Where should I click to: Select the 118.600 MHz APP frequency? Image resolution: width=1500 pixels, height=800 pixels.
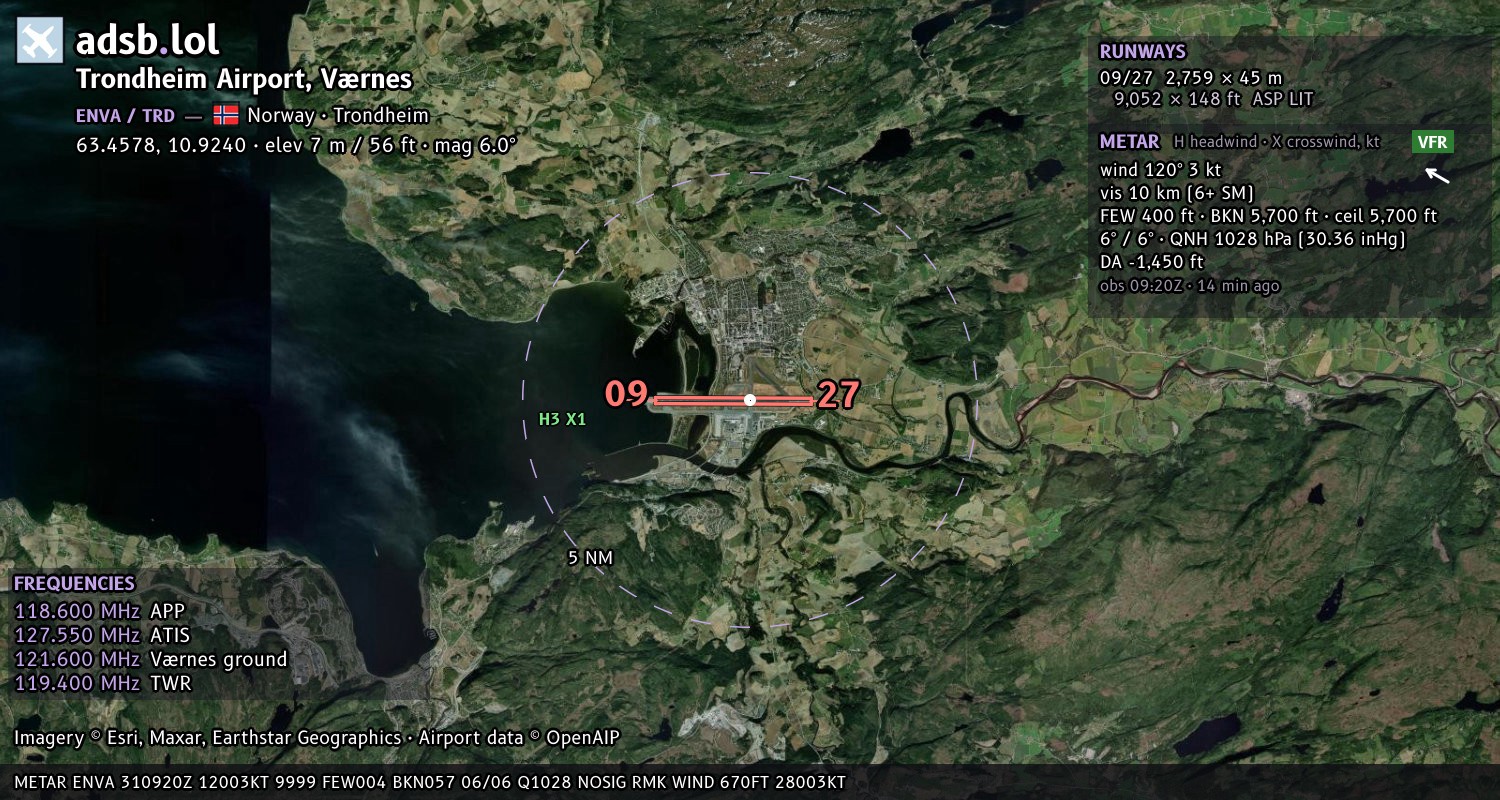[x=100, y=611]
